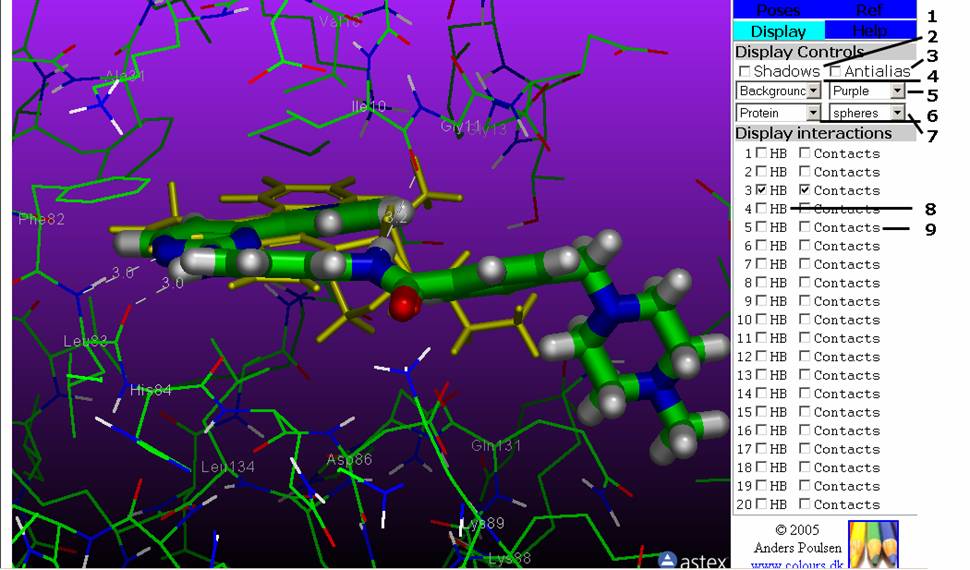This screenshot has height=570, width=970.
Task: Check HB box for pose 4
Action: [762, 208]
